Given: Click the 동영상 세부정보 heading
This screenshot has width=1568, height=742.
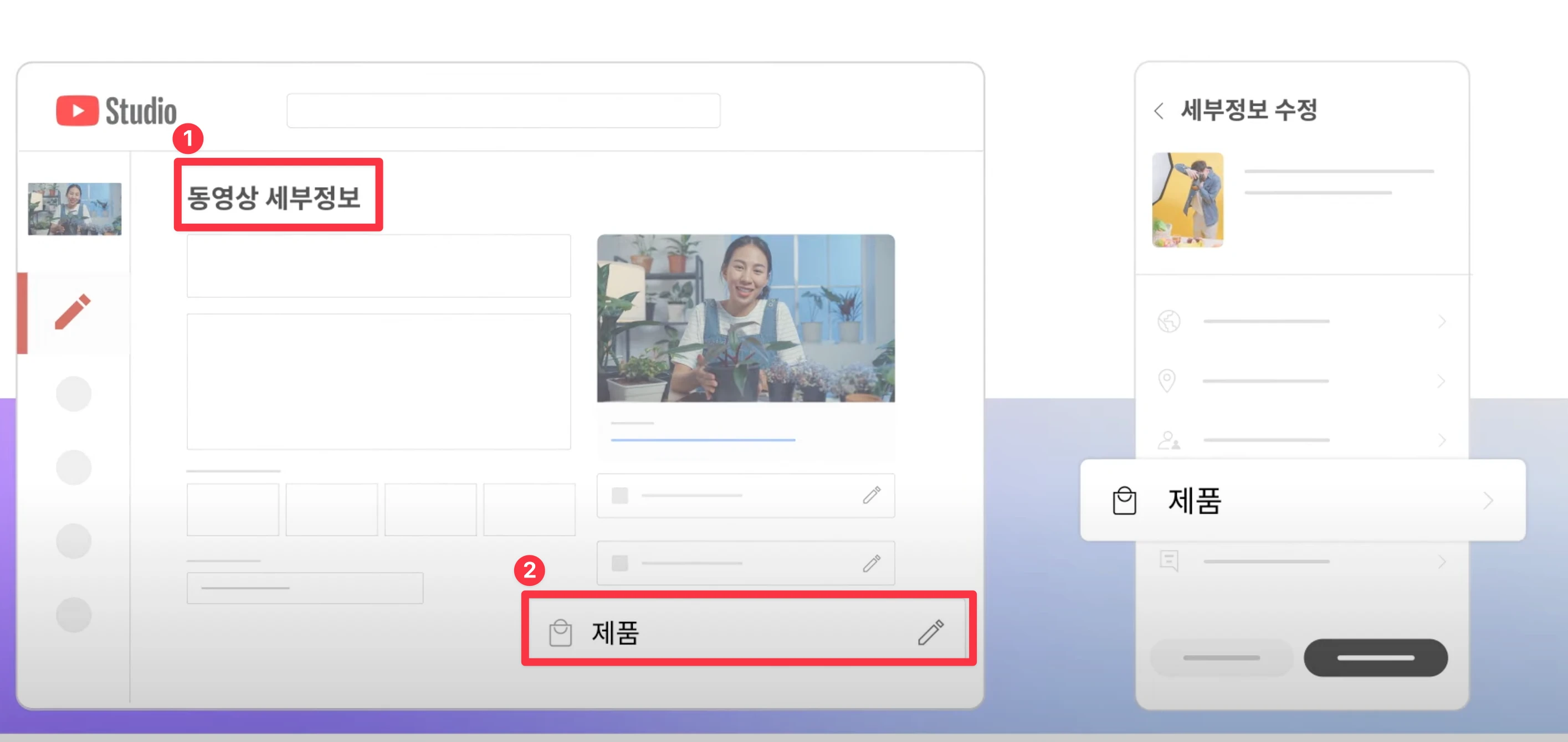Looking at the screenshot, I should pos(273,197).
